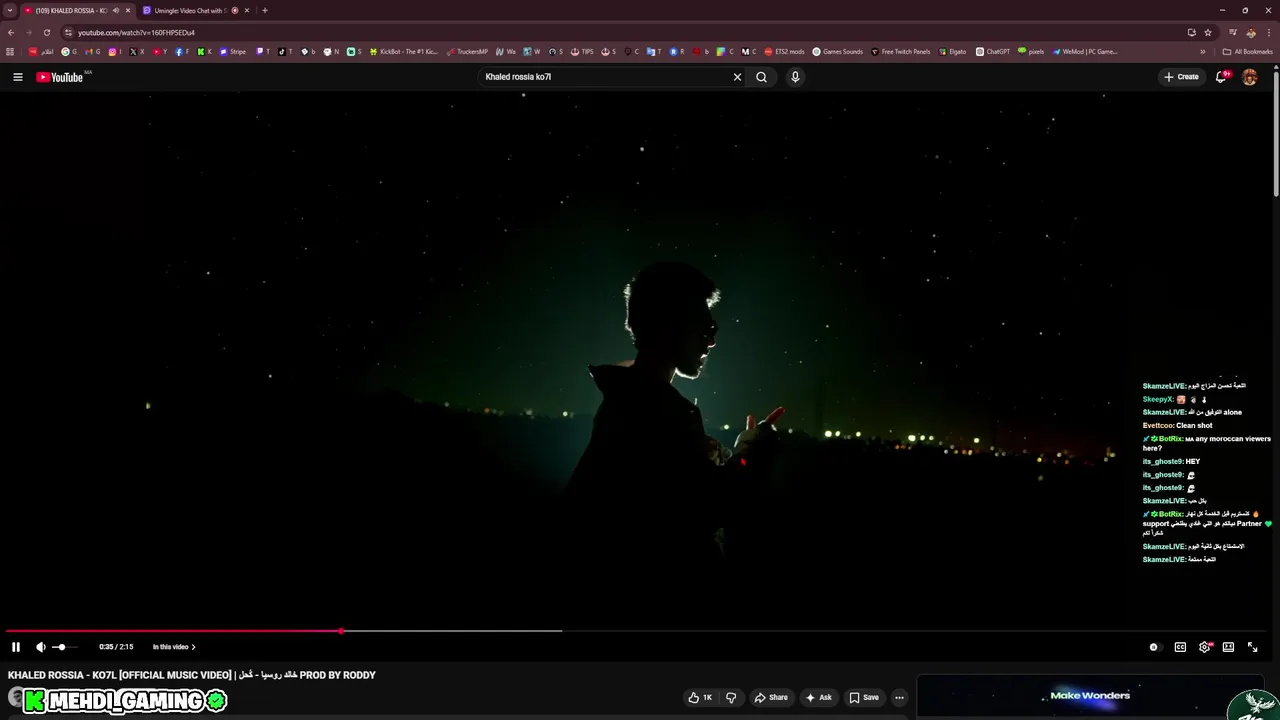Open YouTube notifications bell
The image size is (1280, 720).
[x=1221, y=77]
